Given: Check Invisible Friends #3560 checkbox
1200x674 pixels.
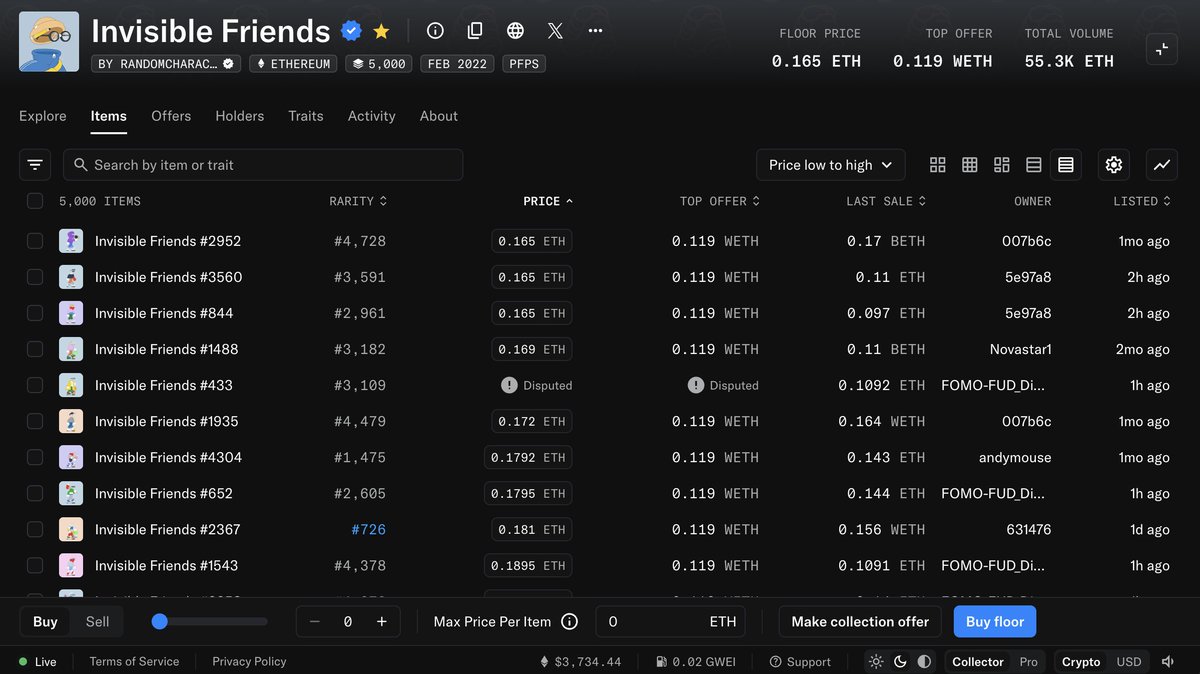Looking at the screenshot, I should coord(35,277).
